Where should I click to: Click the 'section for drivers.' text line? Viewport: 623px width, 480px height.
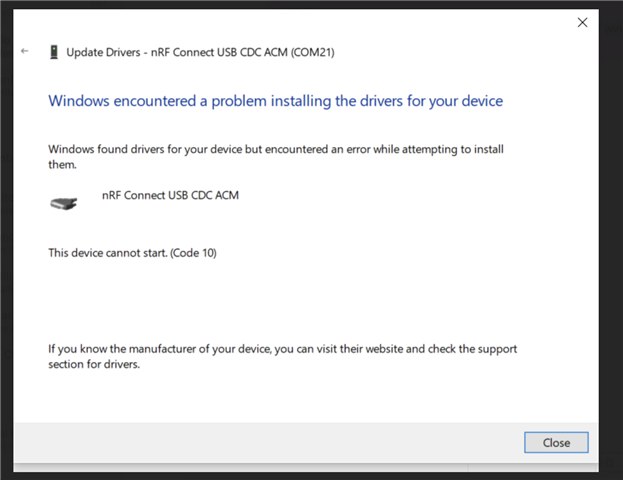click(94, 364)
